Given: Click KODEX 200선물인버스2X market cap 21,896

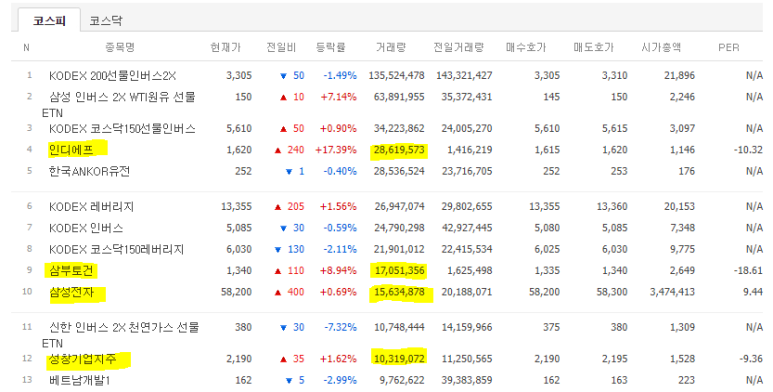Looking at the screenshot, I should point(679,76).
